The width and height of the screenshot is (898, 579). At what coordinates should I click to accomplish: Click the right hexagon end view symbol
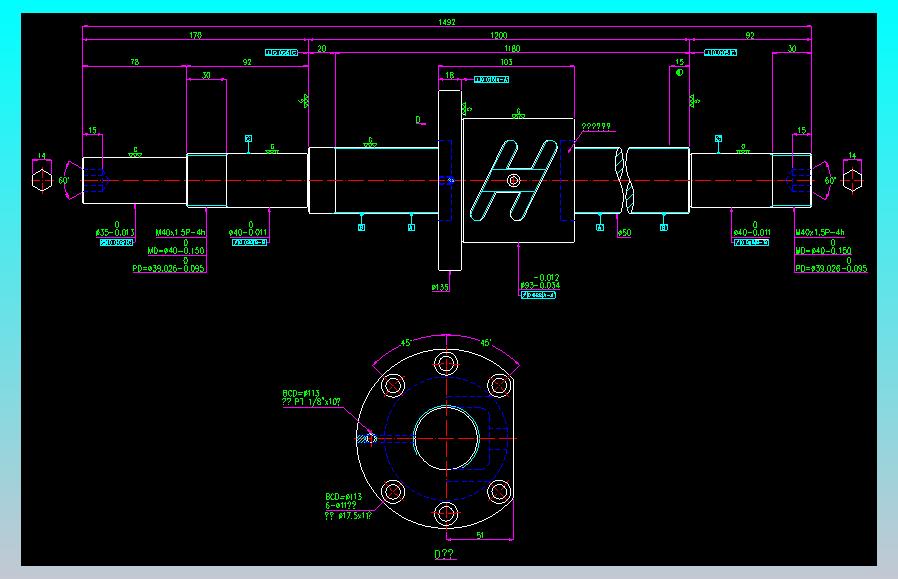click(852, 179)
